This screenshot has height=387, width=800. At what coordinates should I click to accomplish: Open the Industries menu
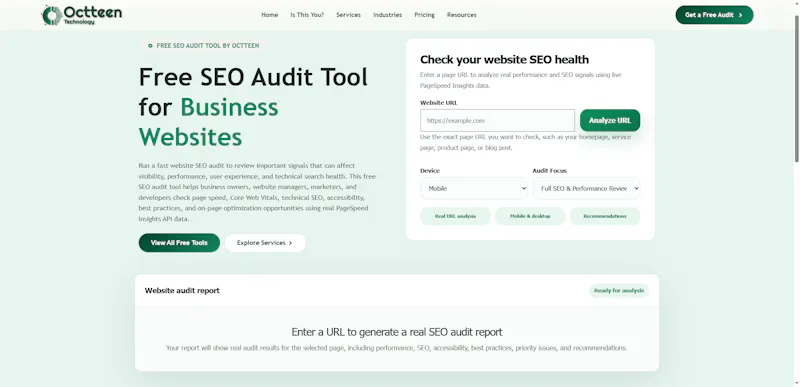click(x=387, y=15)
